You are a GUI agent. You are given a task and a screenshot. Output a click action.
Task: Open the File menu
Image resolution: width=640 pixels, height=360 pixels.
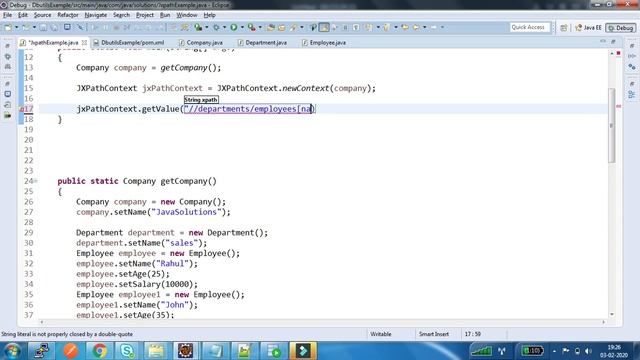pyautogui.click(x=7, y=15)
